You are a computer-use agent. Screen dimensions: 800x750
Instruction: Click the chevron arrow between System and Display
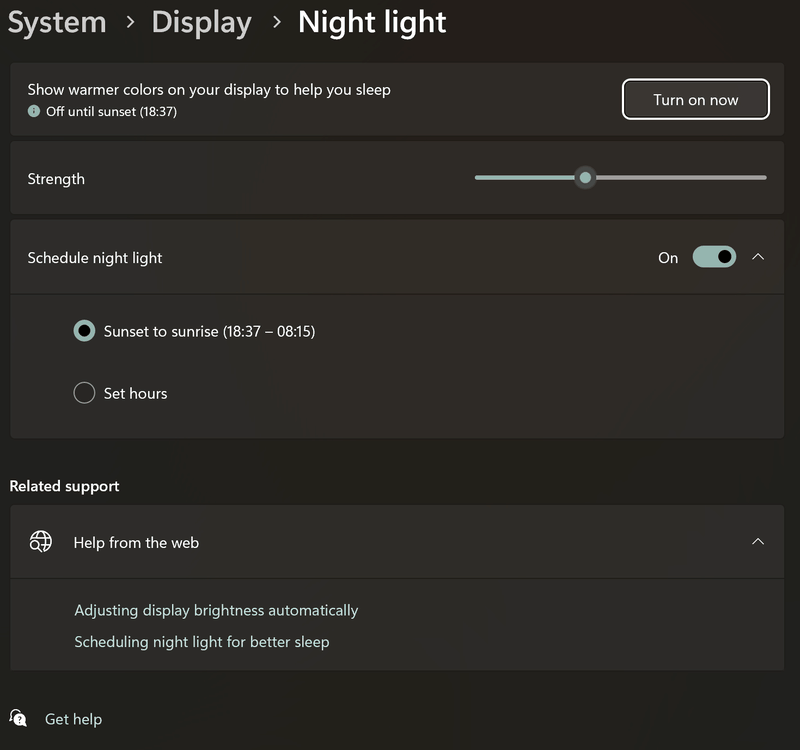coord(129,23)
